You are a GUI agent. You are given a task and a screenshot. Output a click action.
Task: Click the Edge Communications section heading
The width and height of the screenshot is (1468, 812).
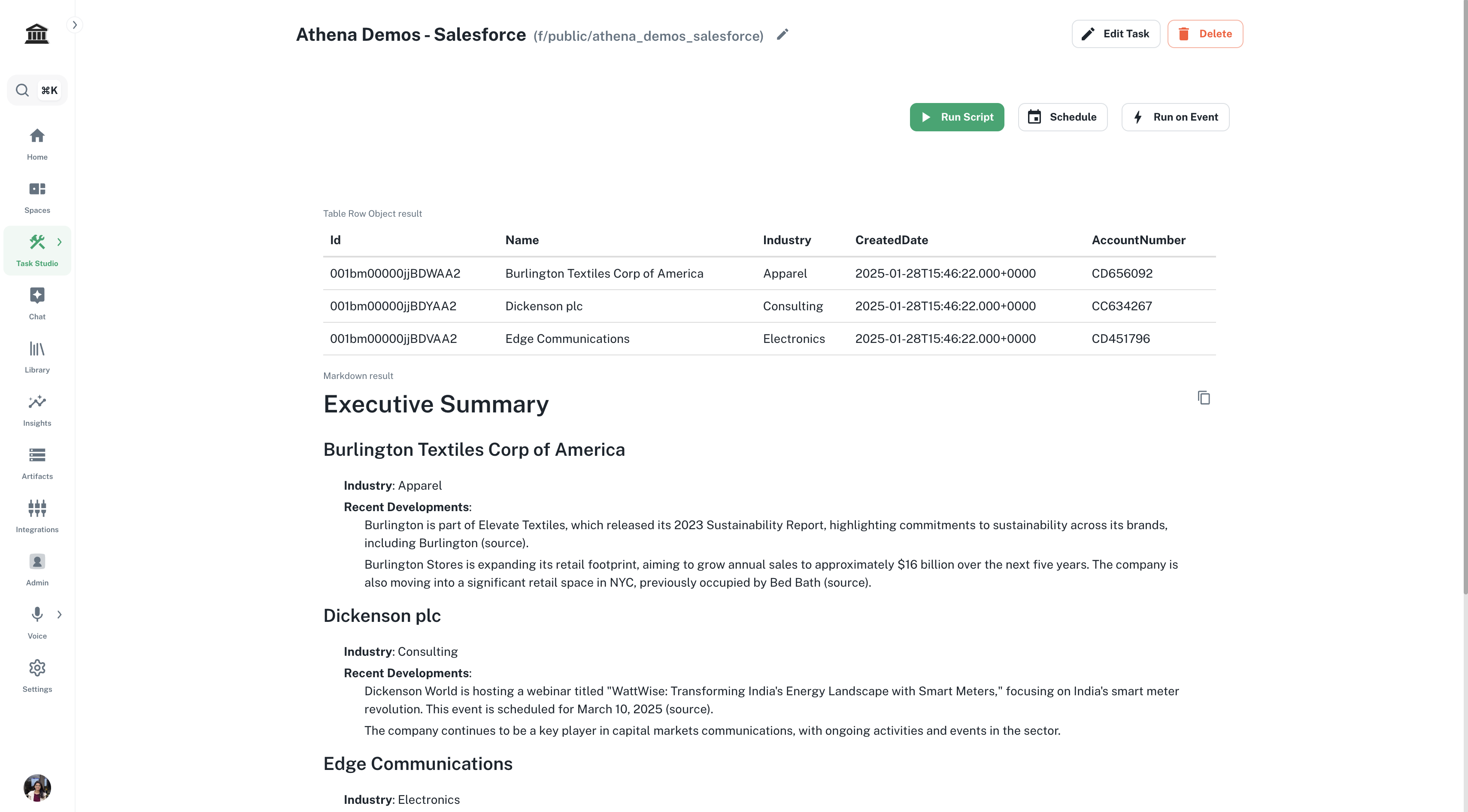pyautogui.click(x=418, y=764)
